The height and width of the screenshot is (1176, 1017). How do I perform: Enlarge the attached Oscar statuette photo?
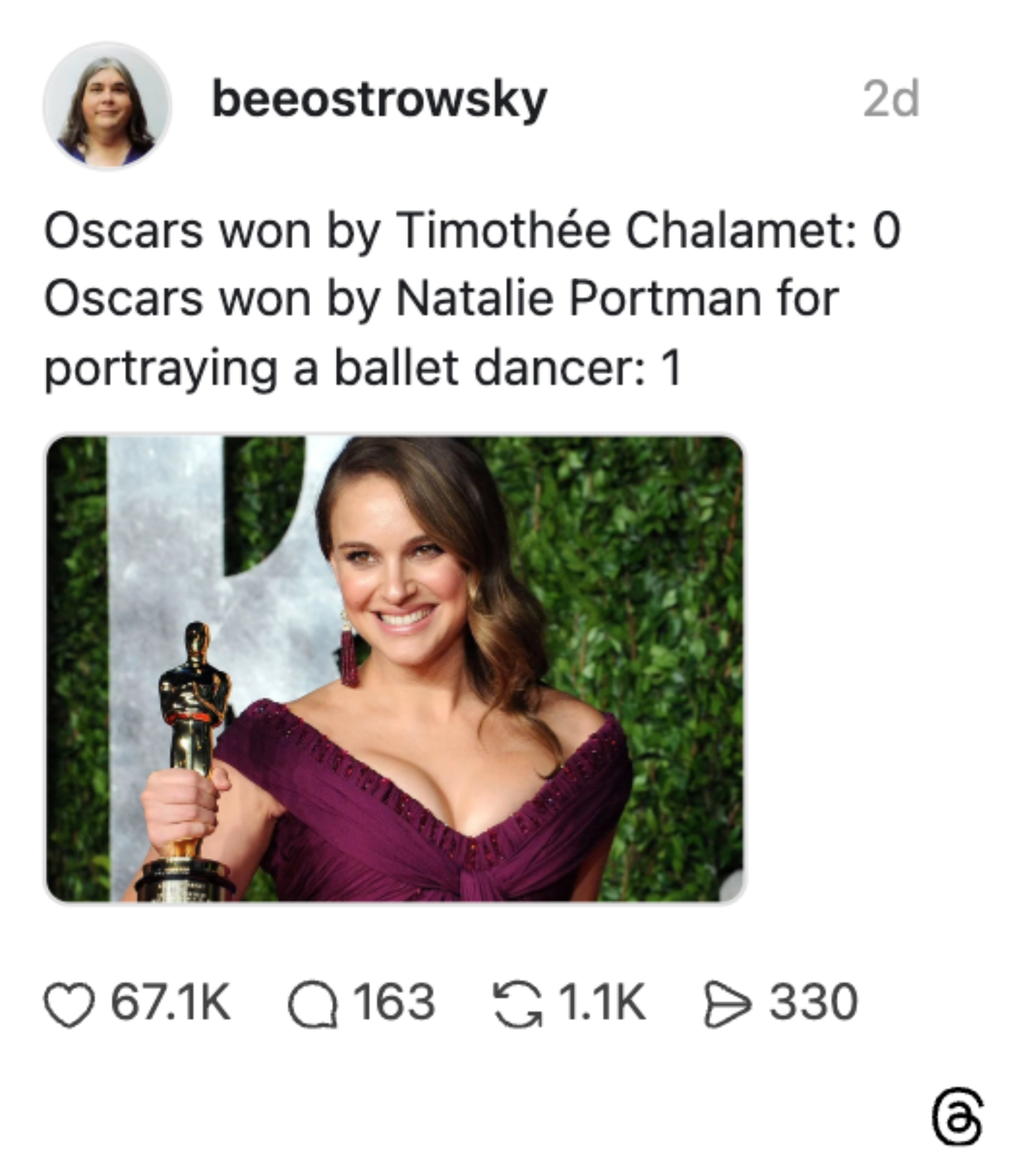point(395,668)
